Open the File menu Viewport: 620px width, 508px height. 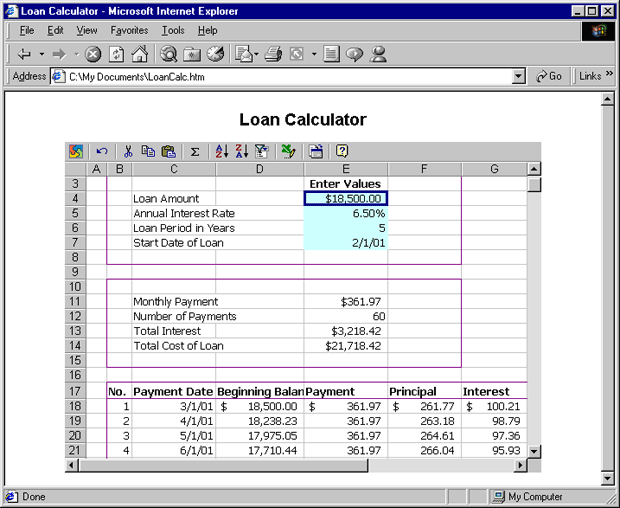pos(27,30)
